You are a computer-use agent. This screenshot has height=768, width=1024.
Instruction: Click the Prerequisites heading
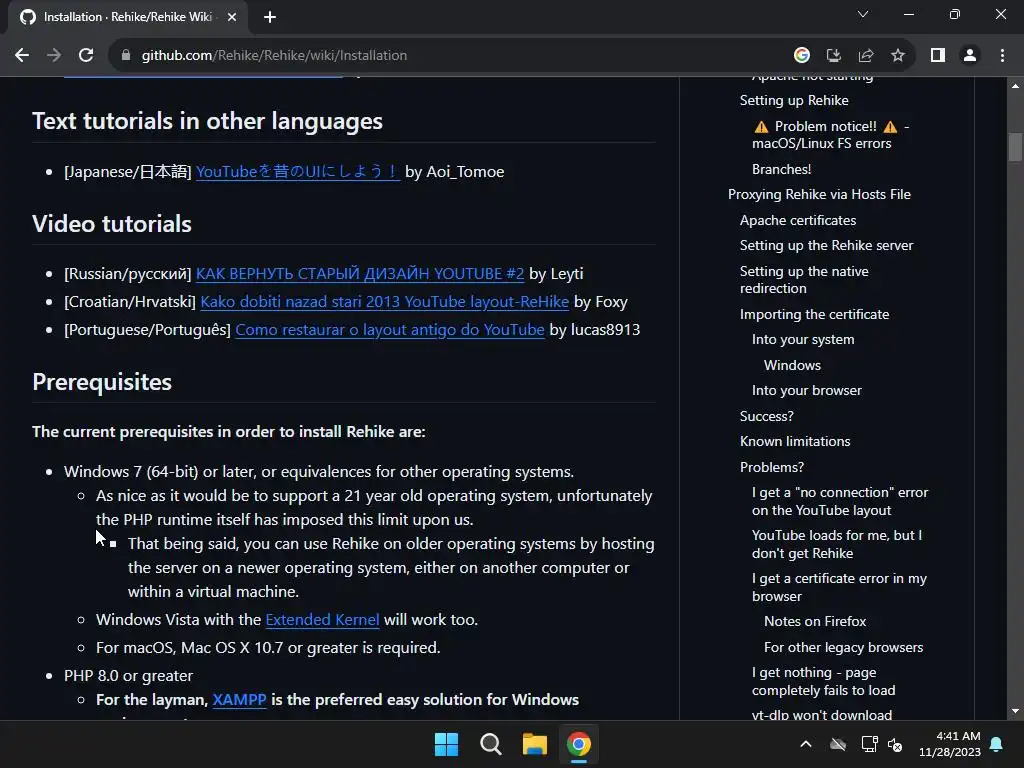(x=102, y=382)
